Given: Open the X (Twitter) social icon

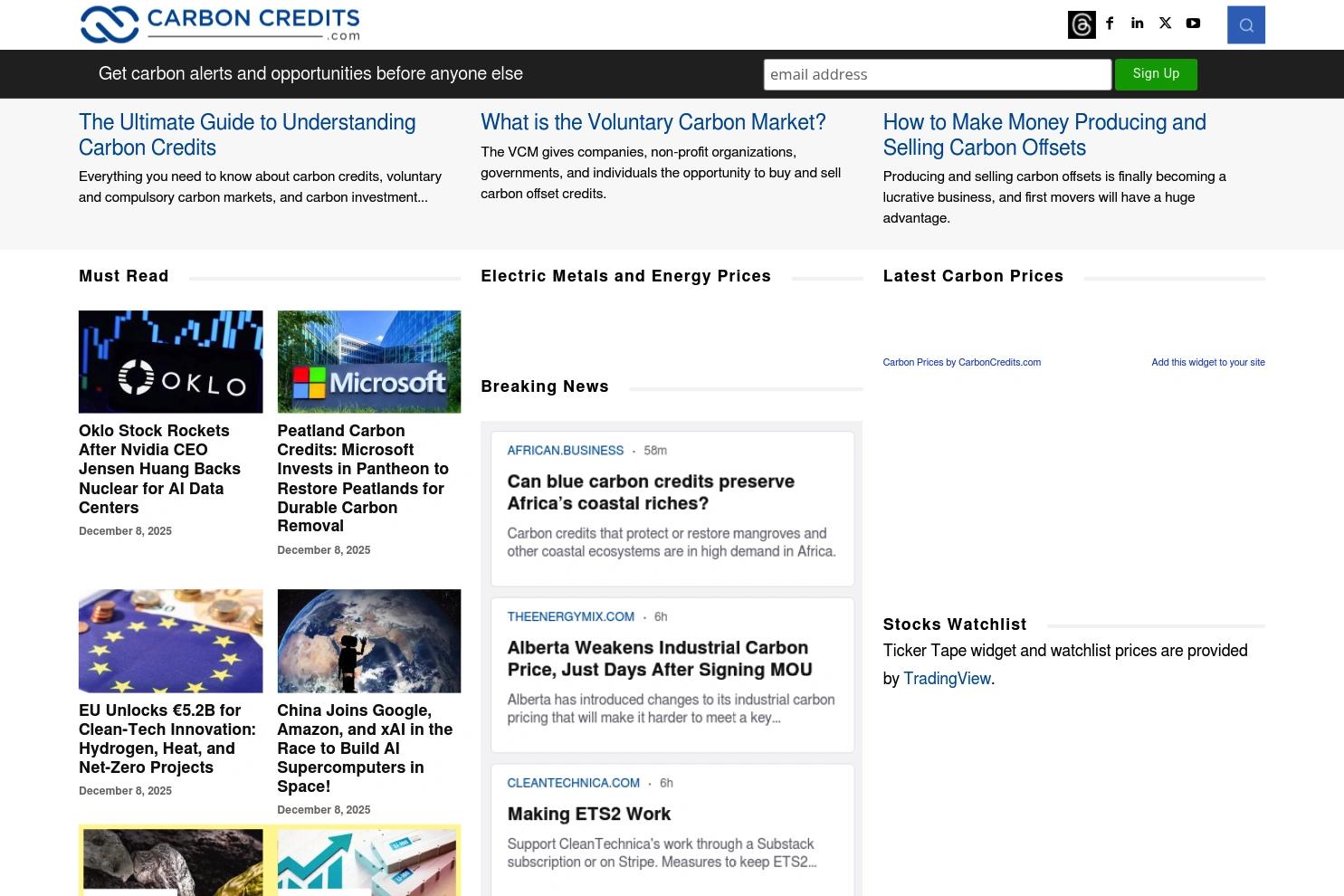Looking at the screenshot, I should (x=1166, y=24).
